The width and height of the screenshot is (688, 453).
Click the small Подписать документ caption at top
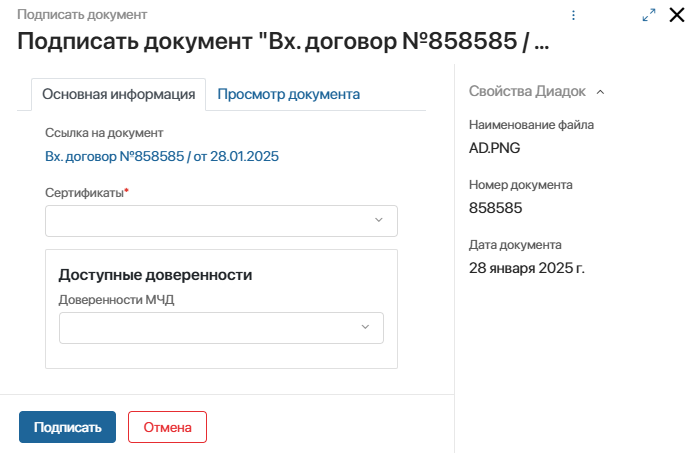(82, 15)
